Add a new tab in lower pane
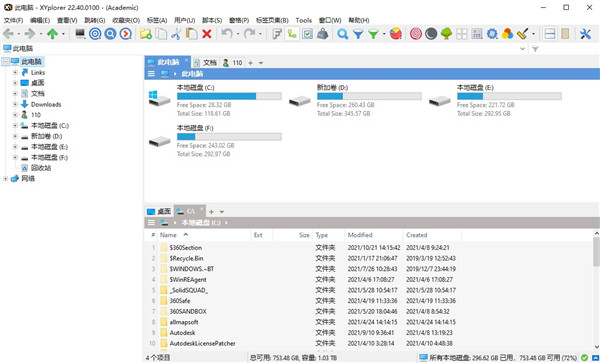This screenshot has width=600, height=363. click(211, 212)
